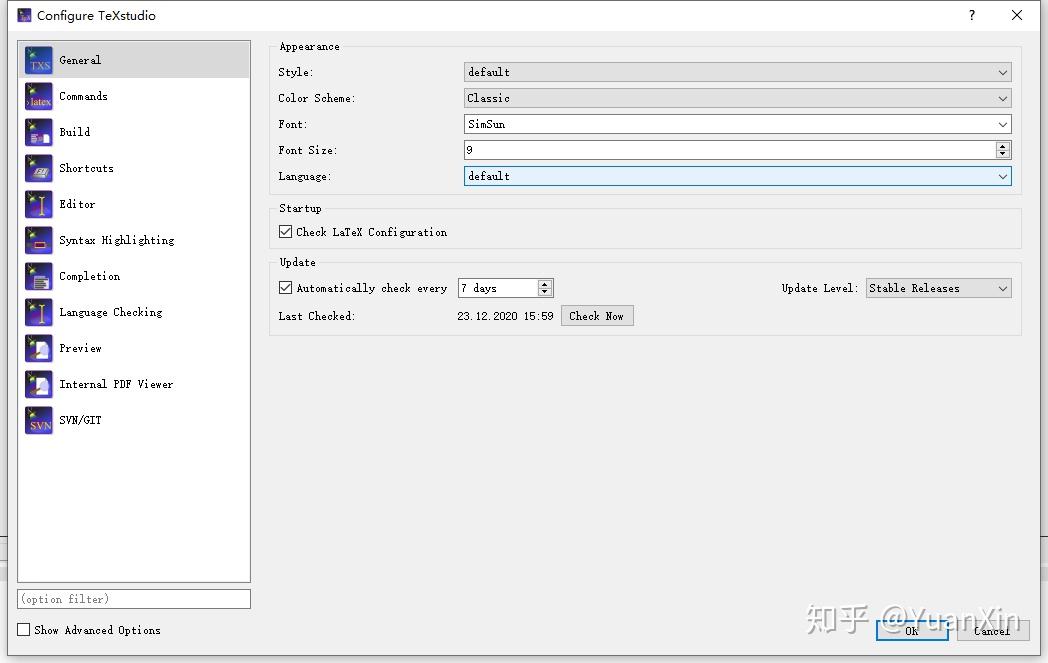Toggle the Check LaTeX Configuration checkbox

click(285, 231)
